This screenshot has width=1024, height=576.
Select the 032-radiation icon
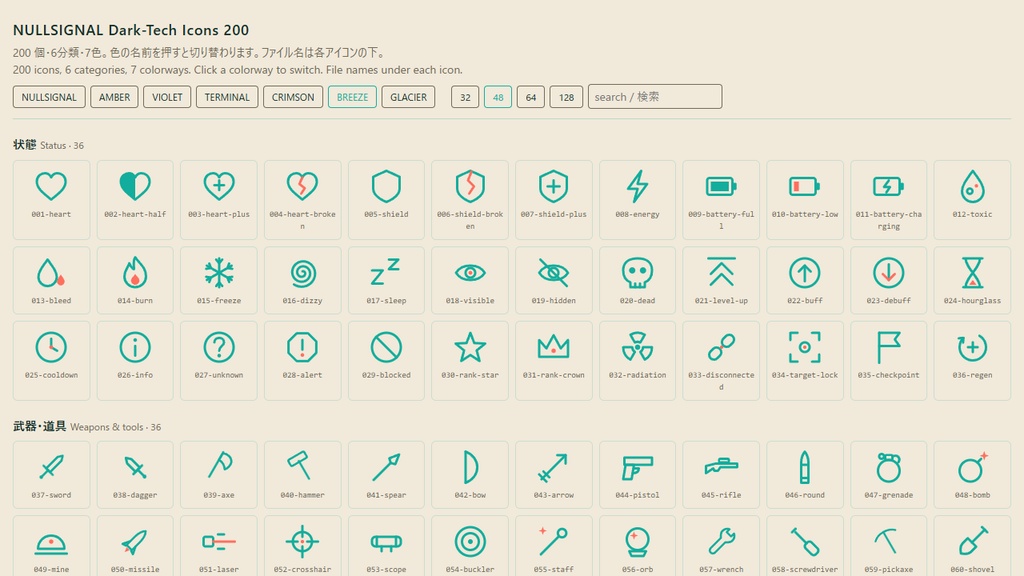pos(637,347)
